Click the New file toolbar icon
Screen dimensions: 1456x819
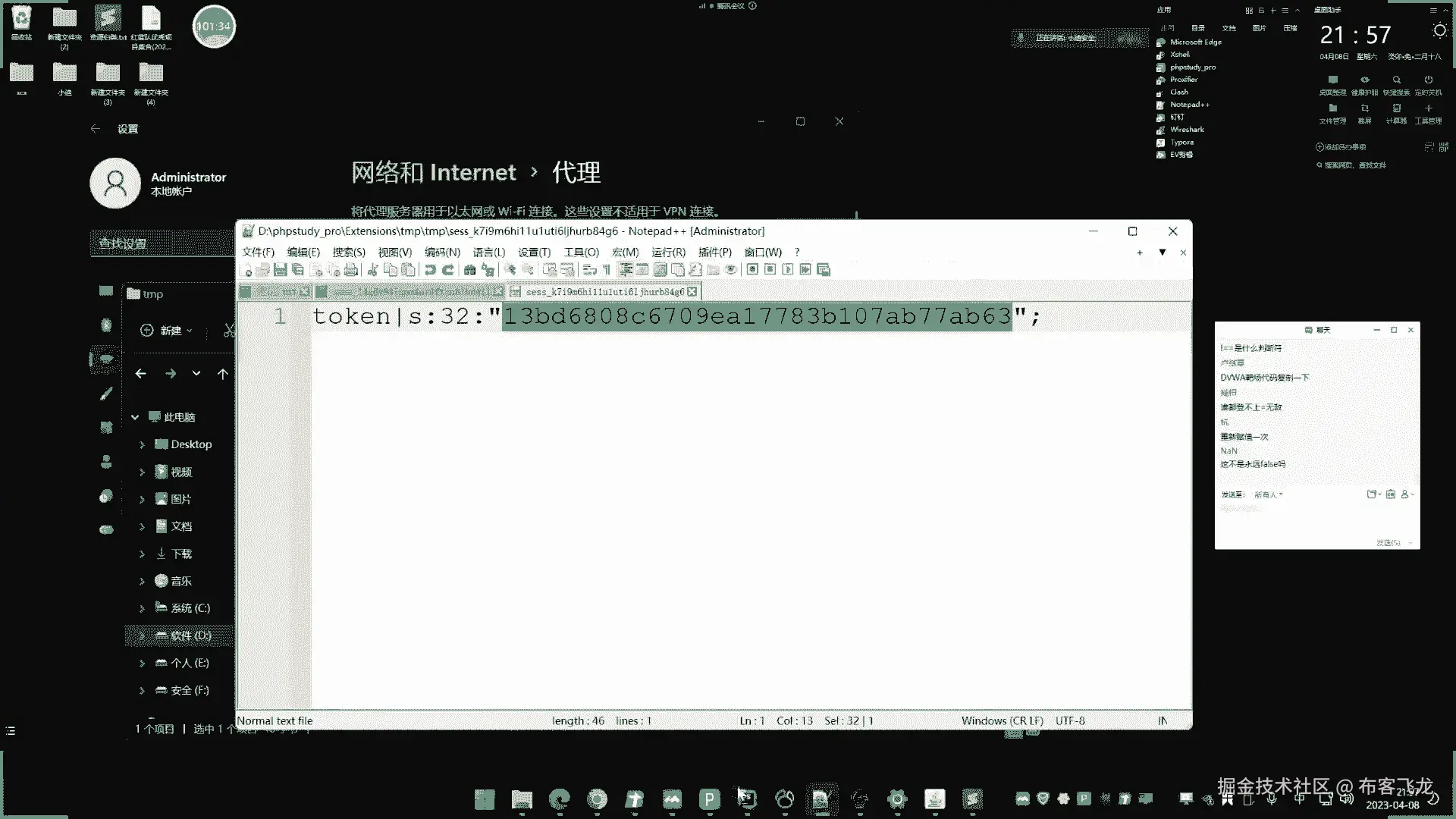(x=246, y=270)
